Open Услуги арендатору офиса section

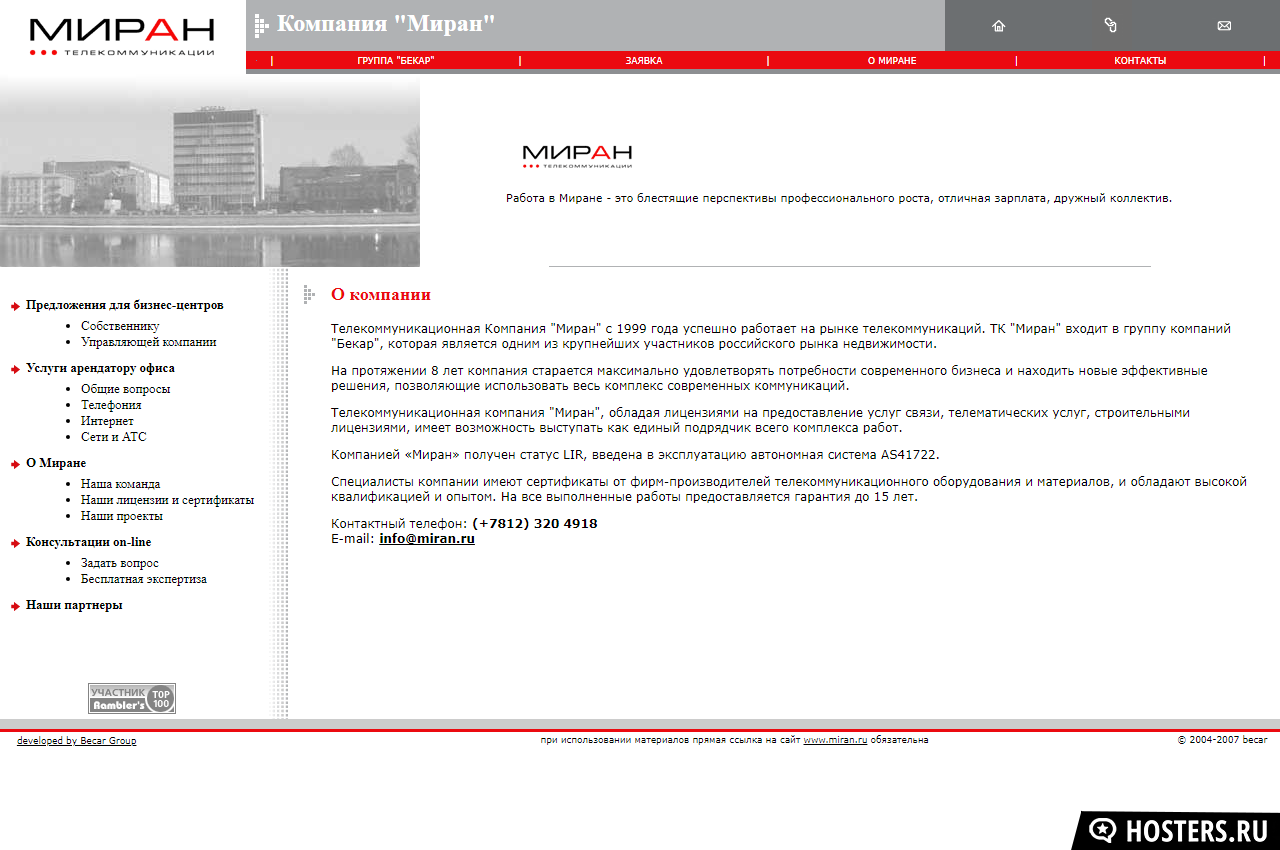coord(100,368)
